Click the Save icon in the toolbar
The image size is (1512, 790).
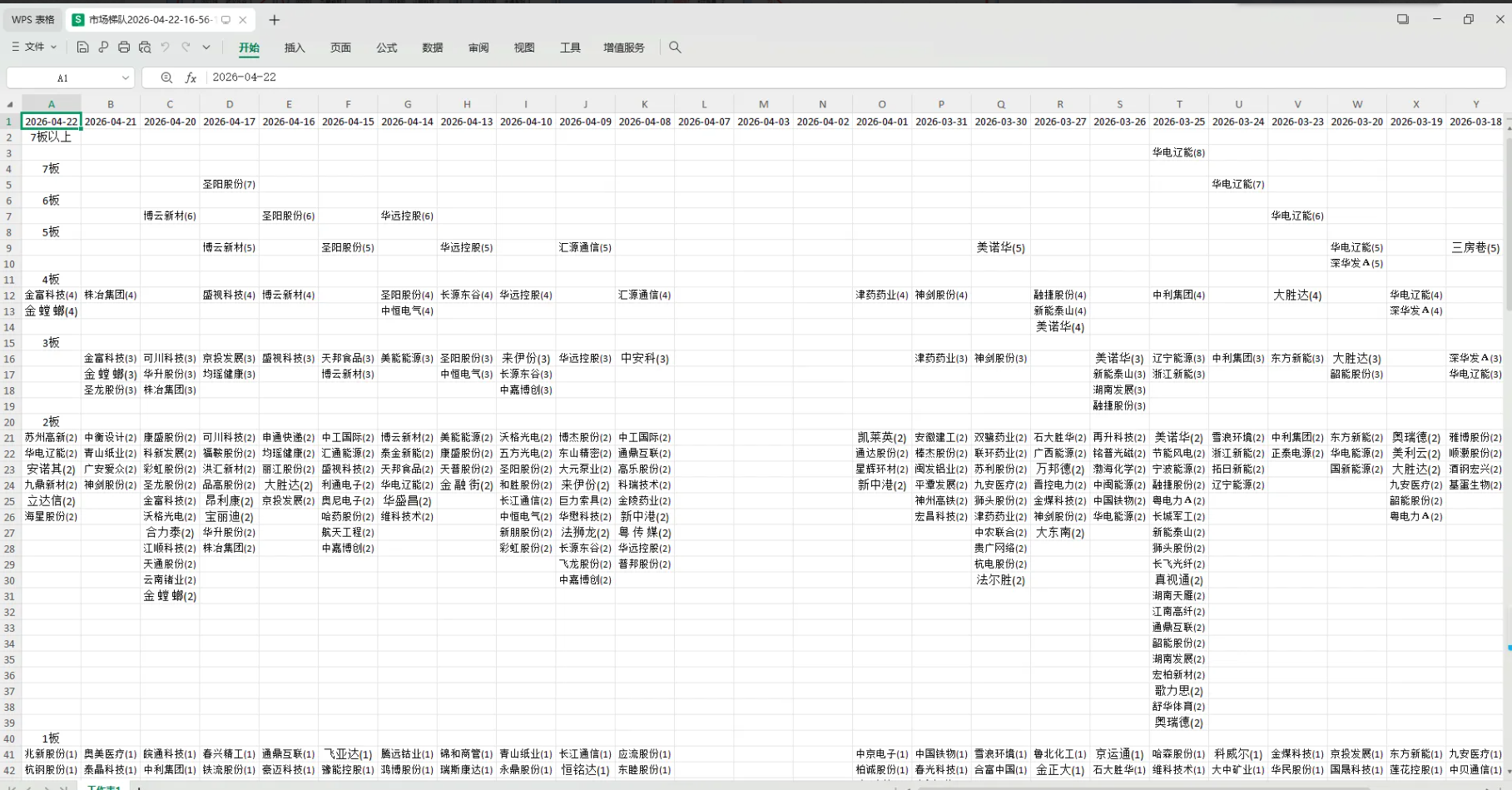tap(82, 47)
